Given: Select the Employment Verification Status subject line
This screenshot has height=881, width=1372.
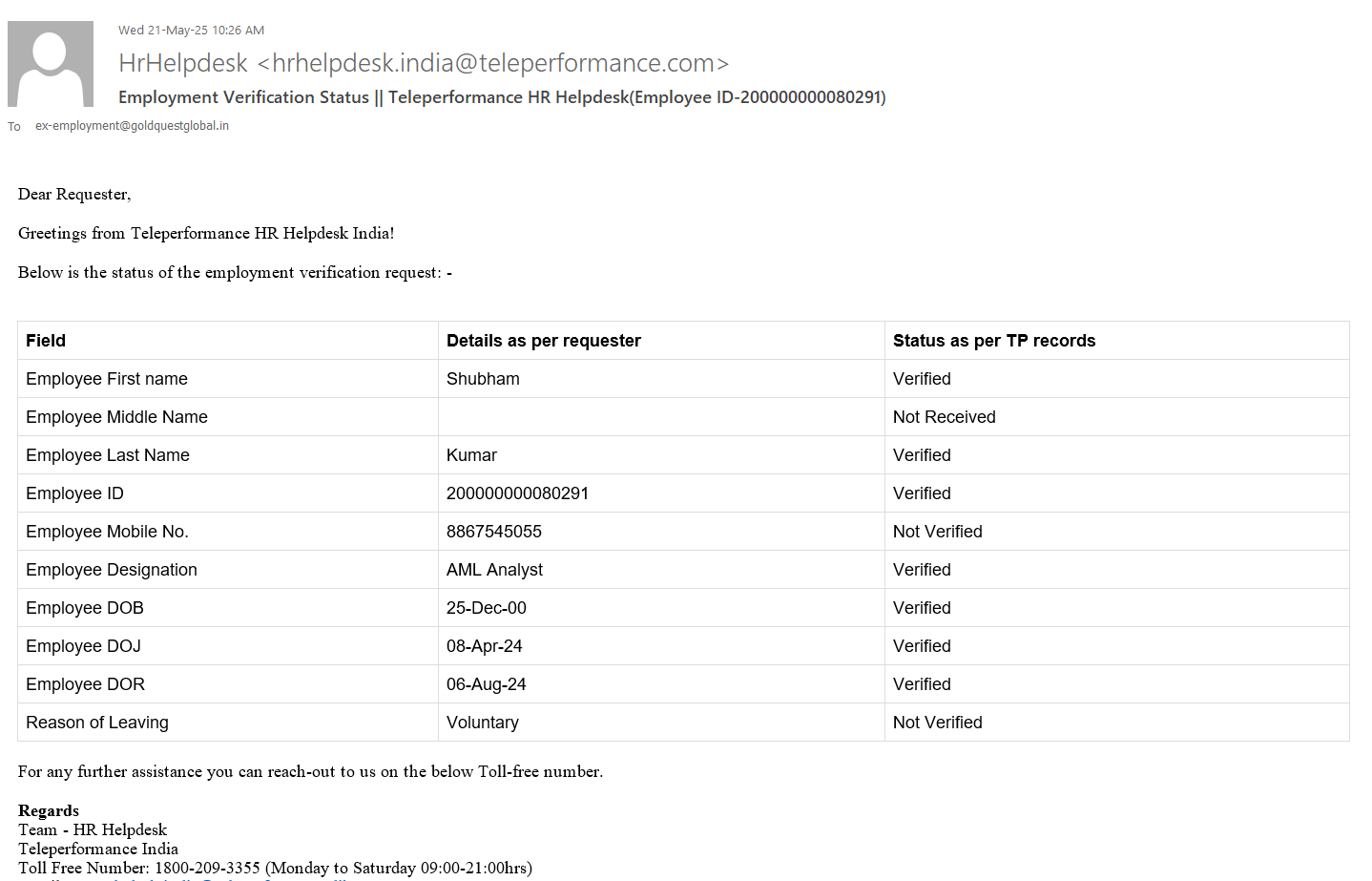Looking at the screenshot, I should [x=501, y=97].
